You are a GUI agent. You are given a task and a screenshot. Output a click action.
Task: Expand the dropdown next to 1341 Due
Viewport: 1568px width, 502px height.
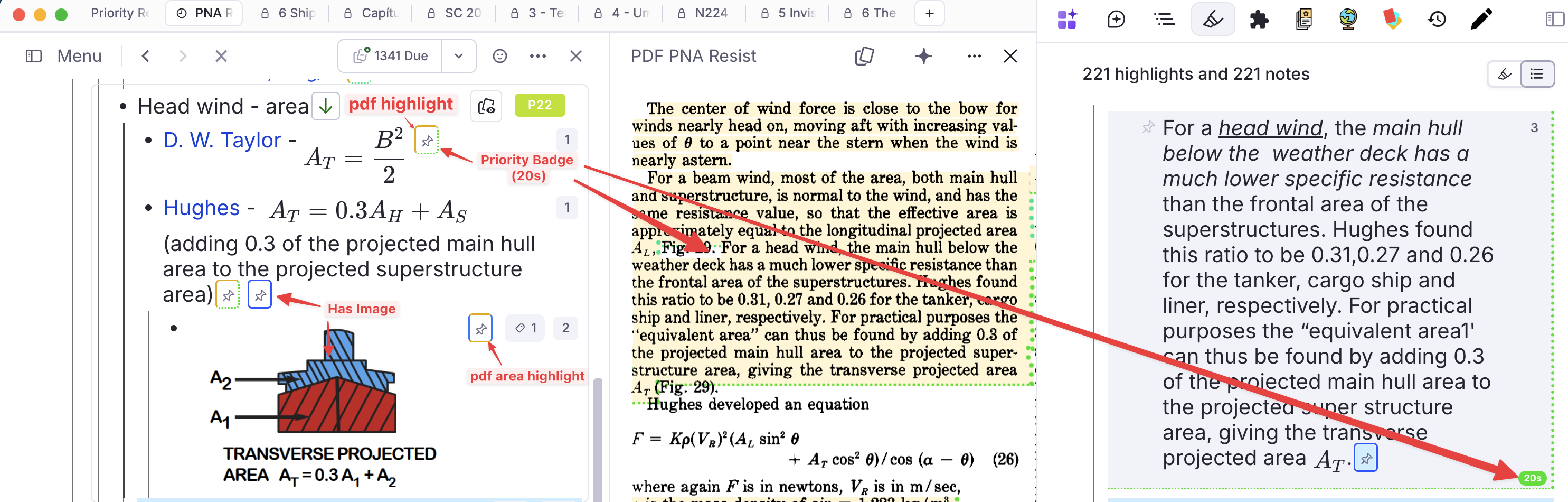coord(458,56)
